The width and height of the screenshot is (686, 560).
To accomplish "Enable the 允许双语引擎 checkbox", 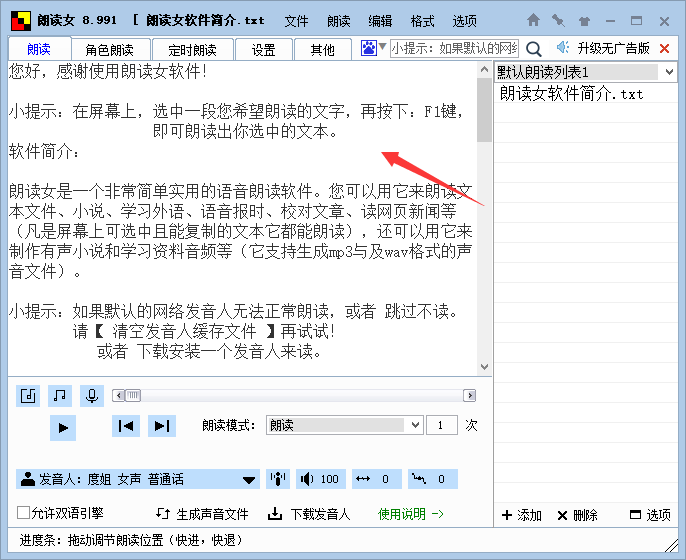I will (x=24, y=514).
